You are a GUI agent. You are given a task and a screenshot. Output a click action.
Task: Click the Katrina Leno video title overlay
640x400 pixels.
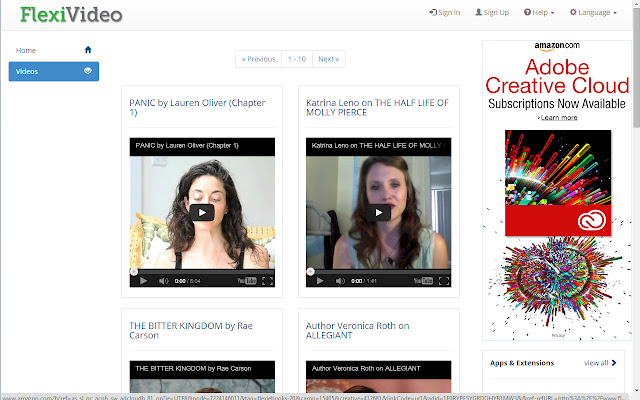point(376,145)
